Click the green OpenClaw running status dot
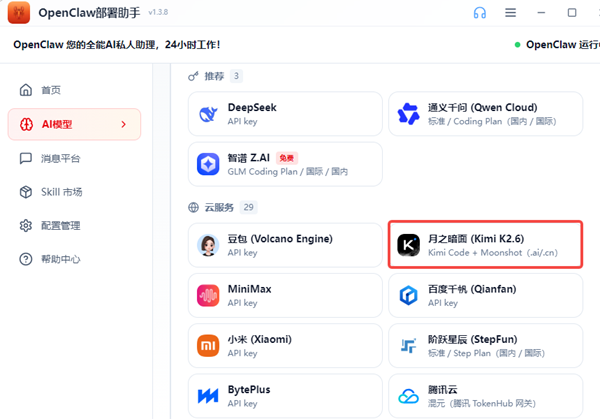 click(517, 45)
